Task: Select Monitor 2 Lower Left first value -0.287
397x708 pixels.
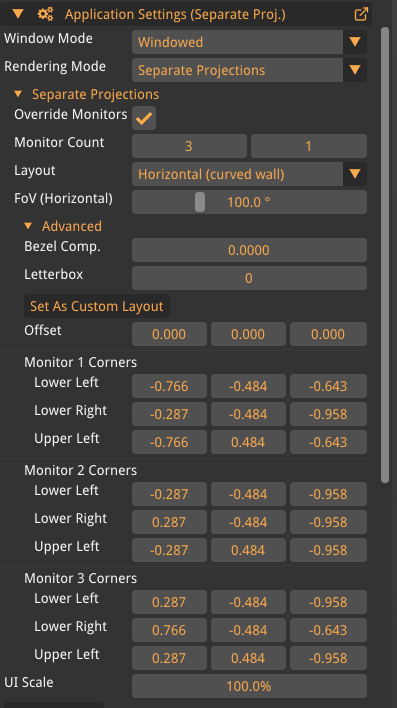Action: (169, 494)
